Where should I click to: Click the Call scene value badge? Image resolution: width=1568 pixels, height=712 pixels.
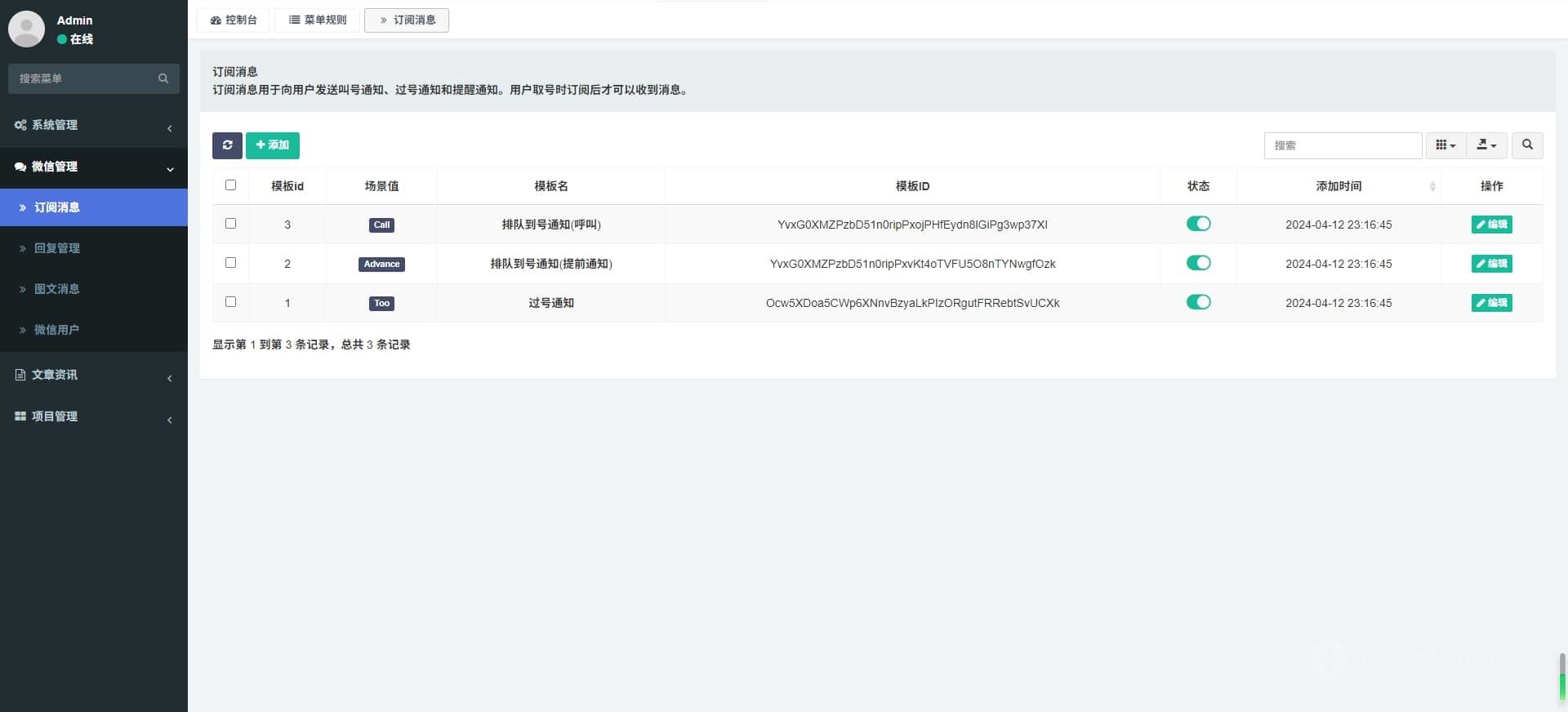coord(381,225)
